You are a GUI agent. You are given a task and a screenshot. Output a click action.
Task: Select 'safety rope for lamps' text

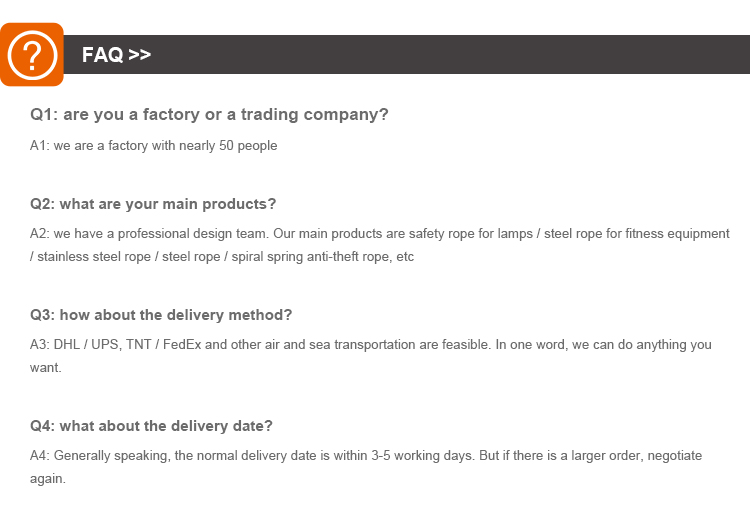[x=470, y=234]
